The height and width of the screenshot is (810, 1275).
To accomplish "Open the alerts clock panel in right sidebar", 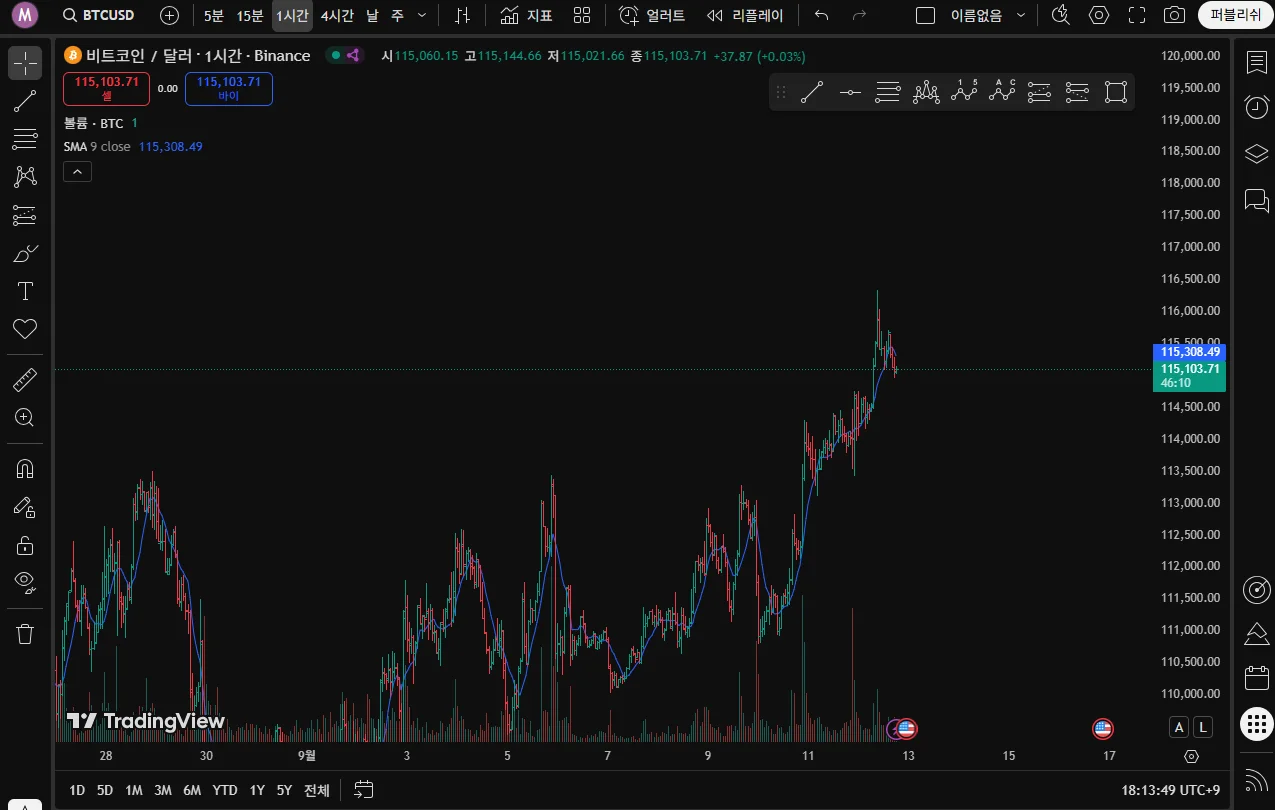I will pyautogui.click(x=1256, y=107).
